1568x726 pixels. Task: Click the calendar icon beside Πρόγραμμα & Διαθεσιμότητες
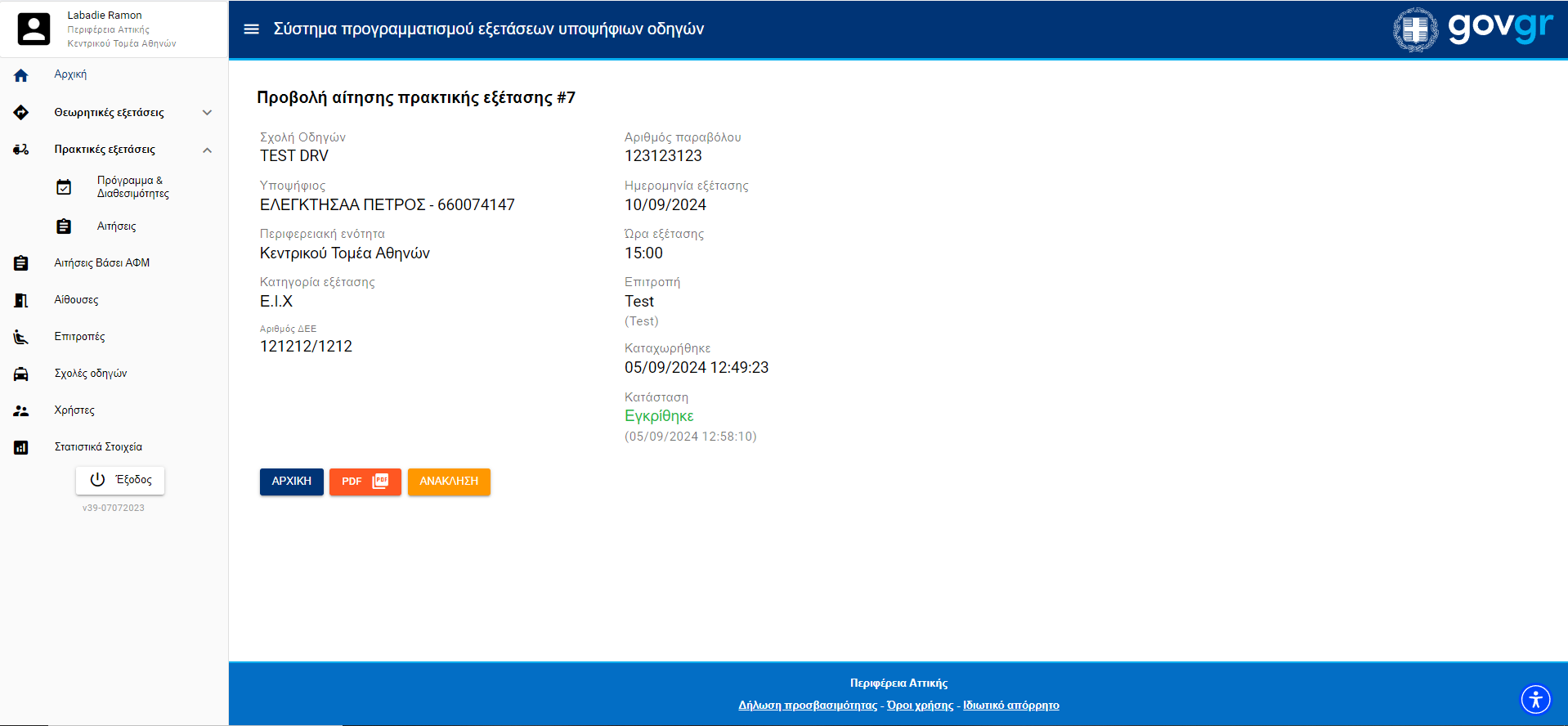coord(64,187)
